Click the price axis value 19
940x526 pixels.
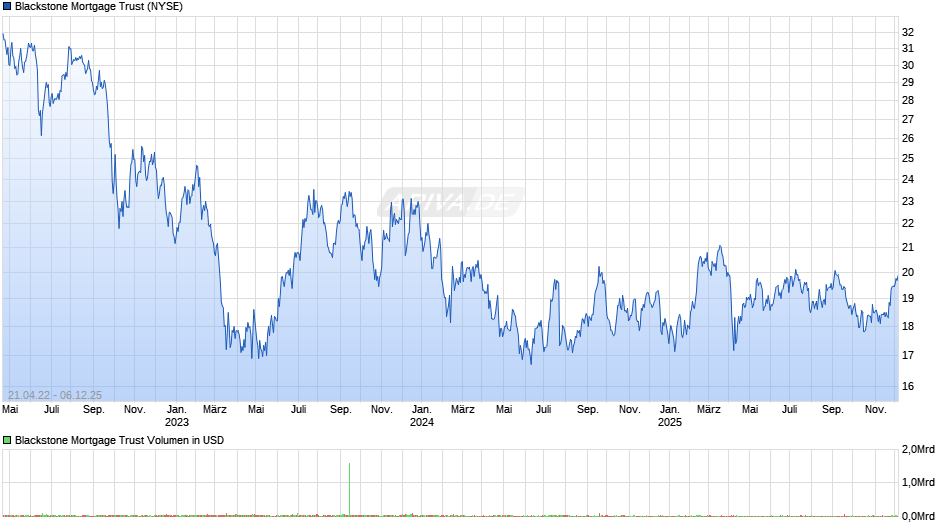coord(908,299)
